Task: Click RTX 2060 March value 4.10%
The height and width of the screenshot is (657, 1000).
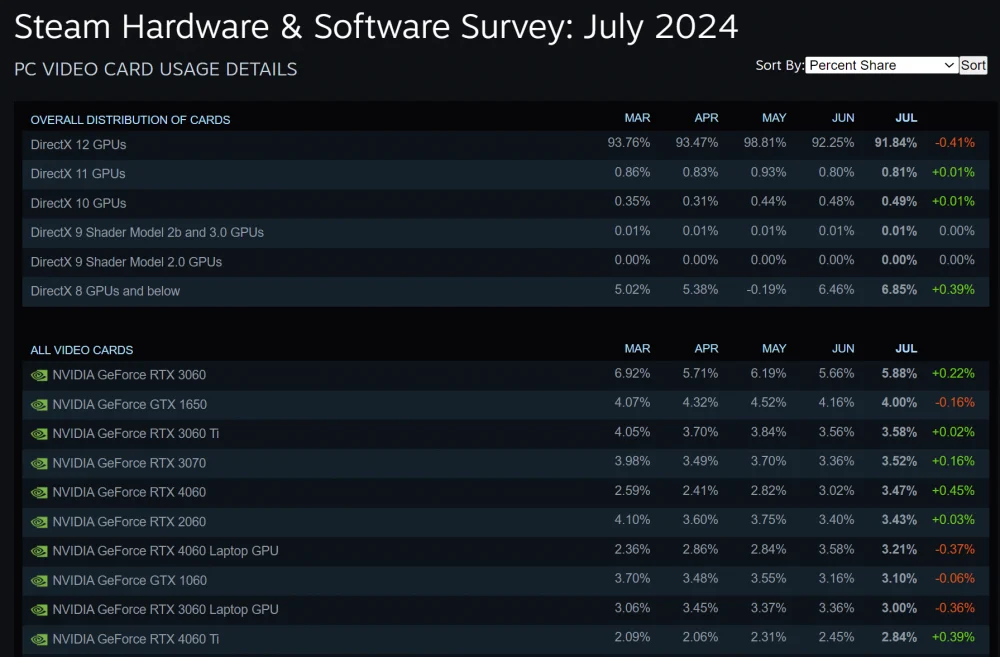Action: point(632,520)
